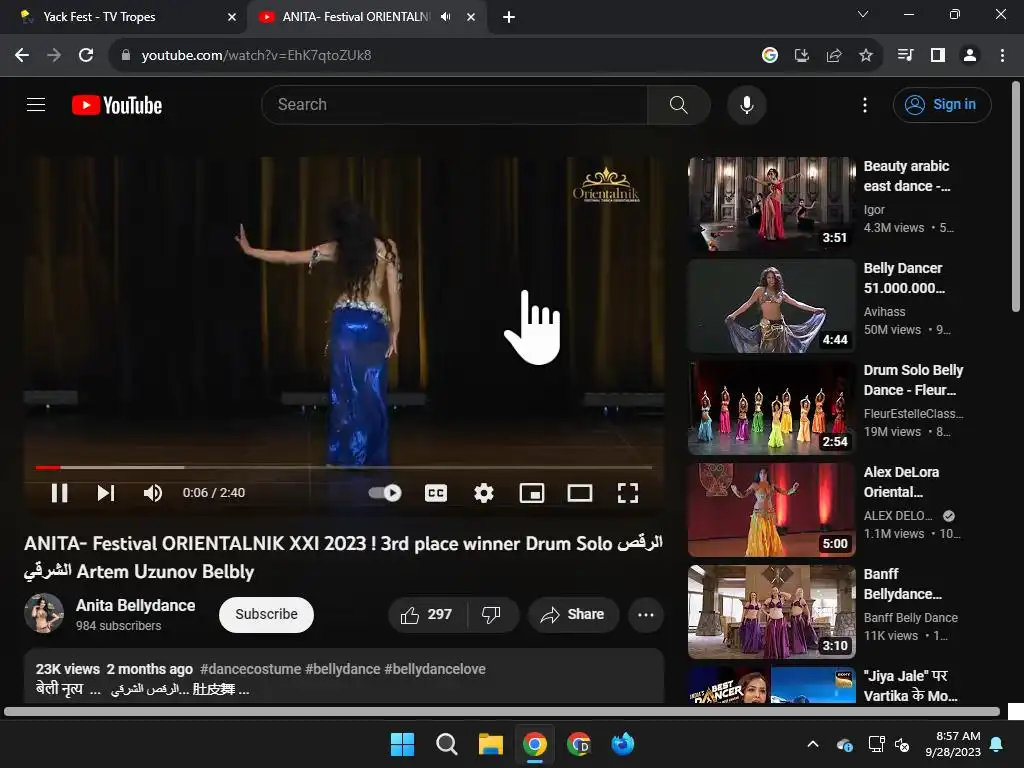Bookmark this page star icon

(865, 56)
